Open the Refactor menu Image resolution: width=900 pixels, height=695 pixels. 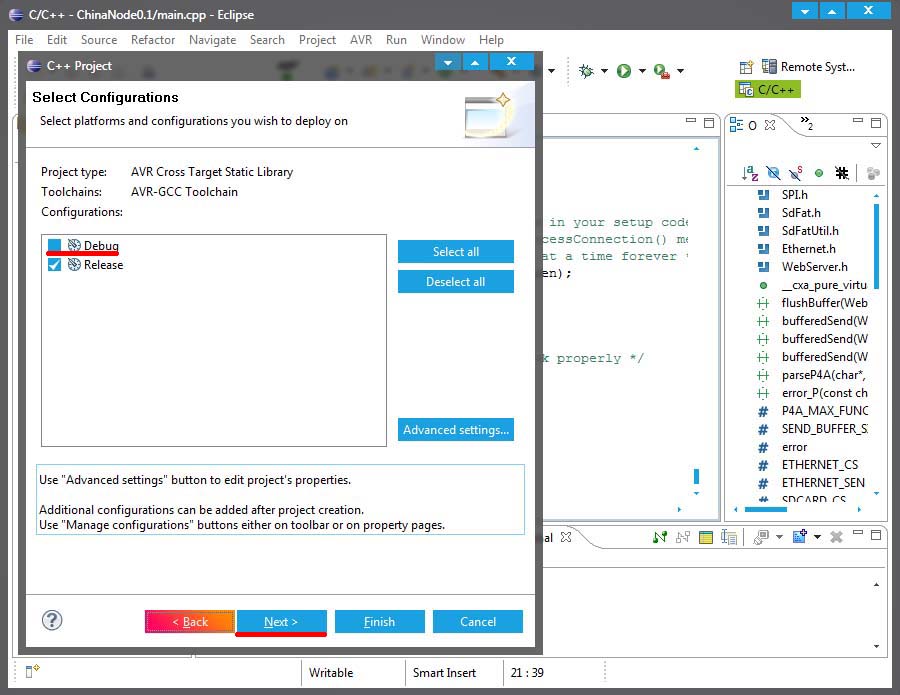pos(153,40)
